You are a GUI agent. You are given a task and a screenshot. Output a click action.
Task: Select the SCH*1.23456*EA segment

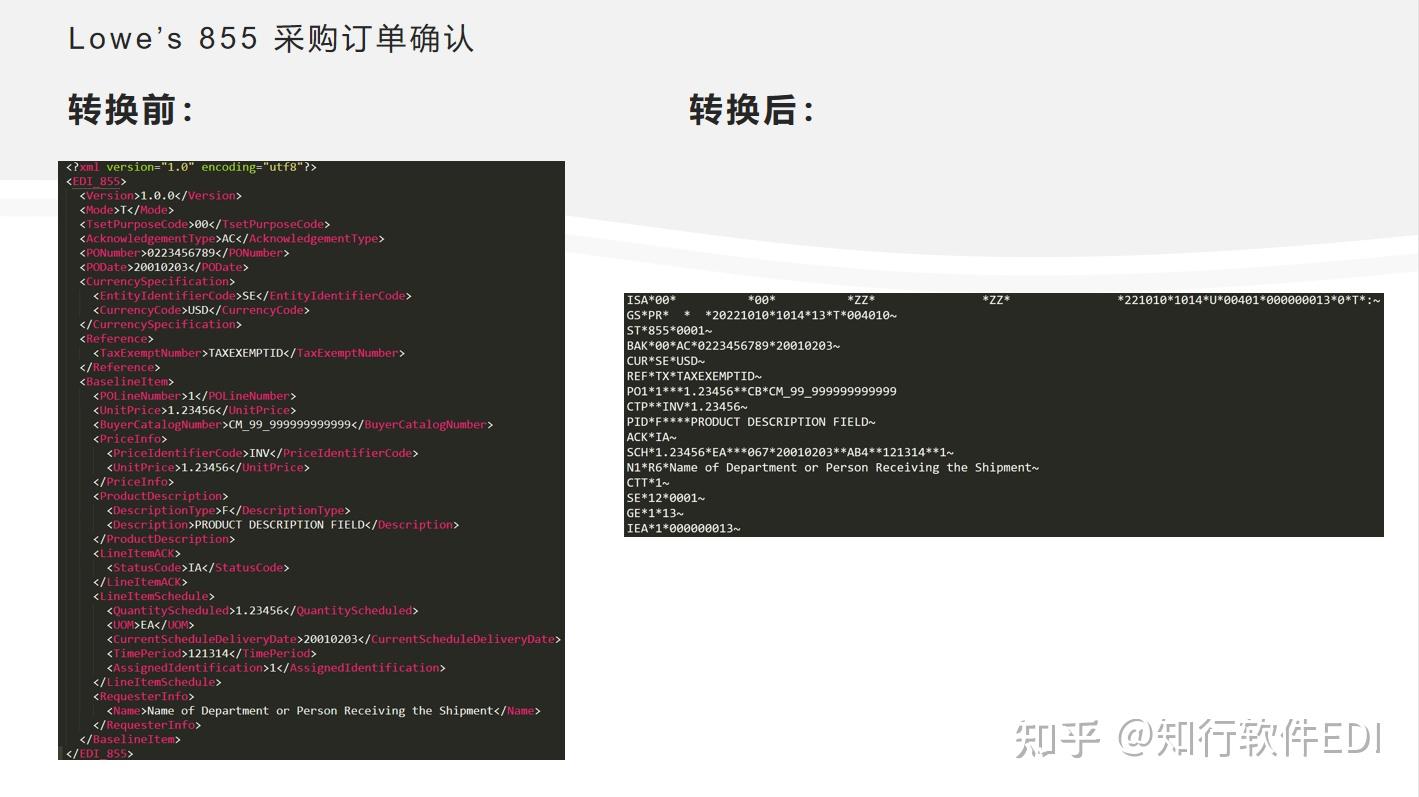click(x=790, y=452)
